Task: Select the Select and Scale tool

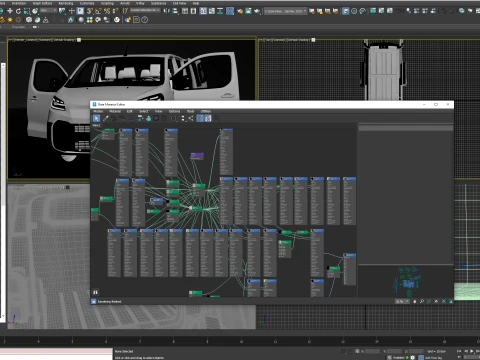Action: 27,11
